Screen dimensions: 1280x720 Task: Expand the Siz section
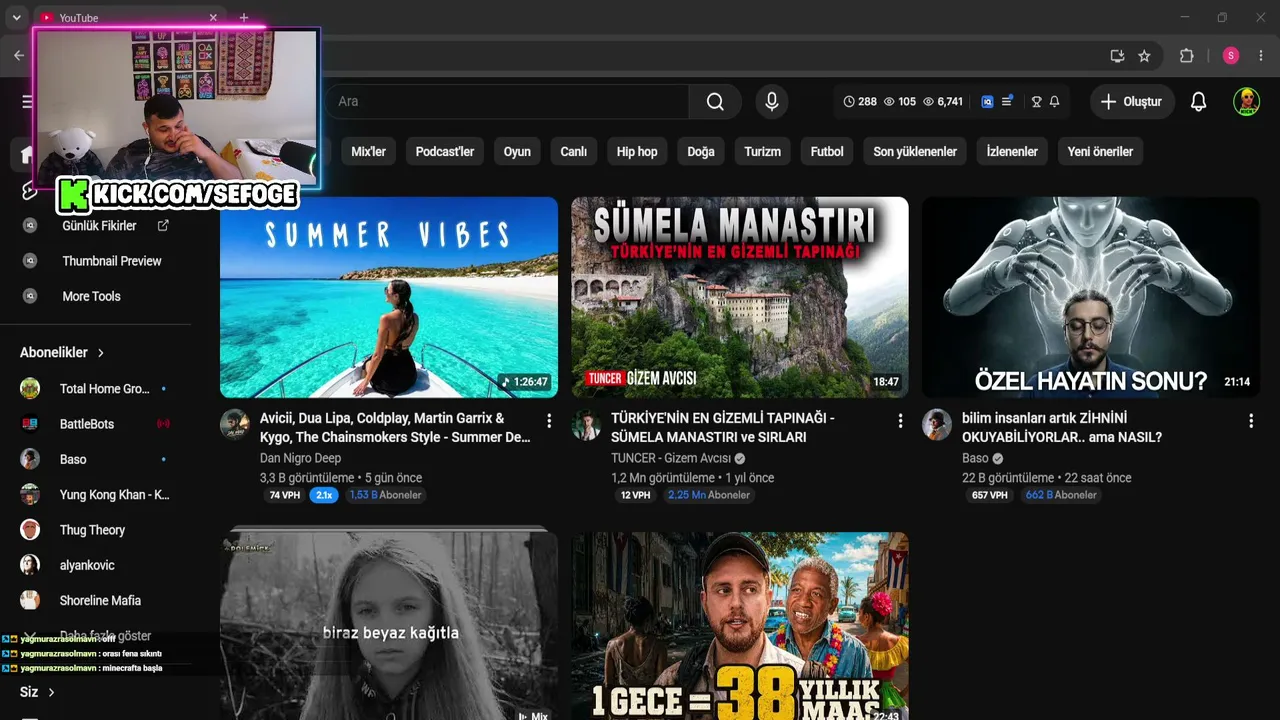[x=37, y=692]
